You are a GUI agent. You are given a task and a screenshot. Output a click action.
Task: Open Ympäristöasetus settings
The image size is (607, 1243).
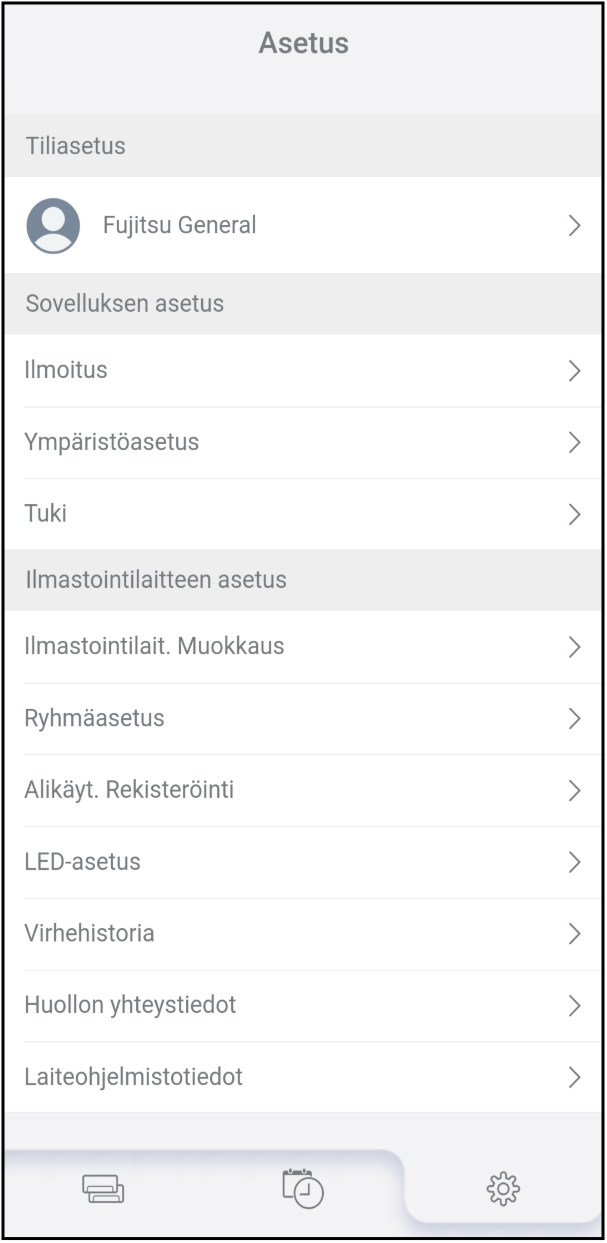pyautogui.click(x=303, y=443)
